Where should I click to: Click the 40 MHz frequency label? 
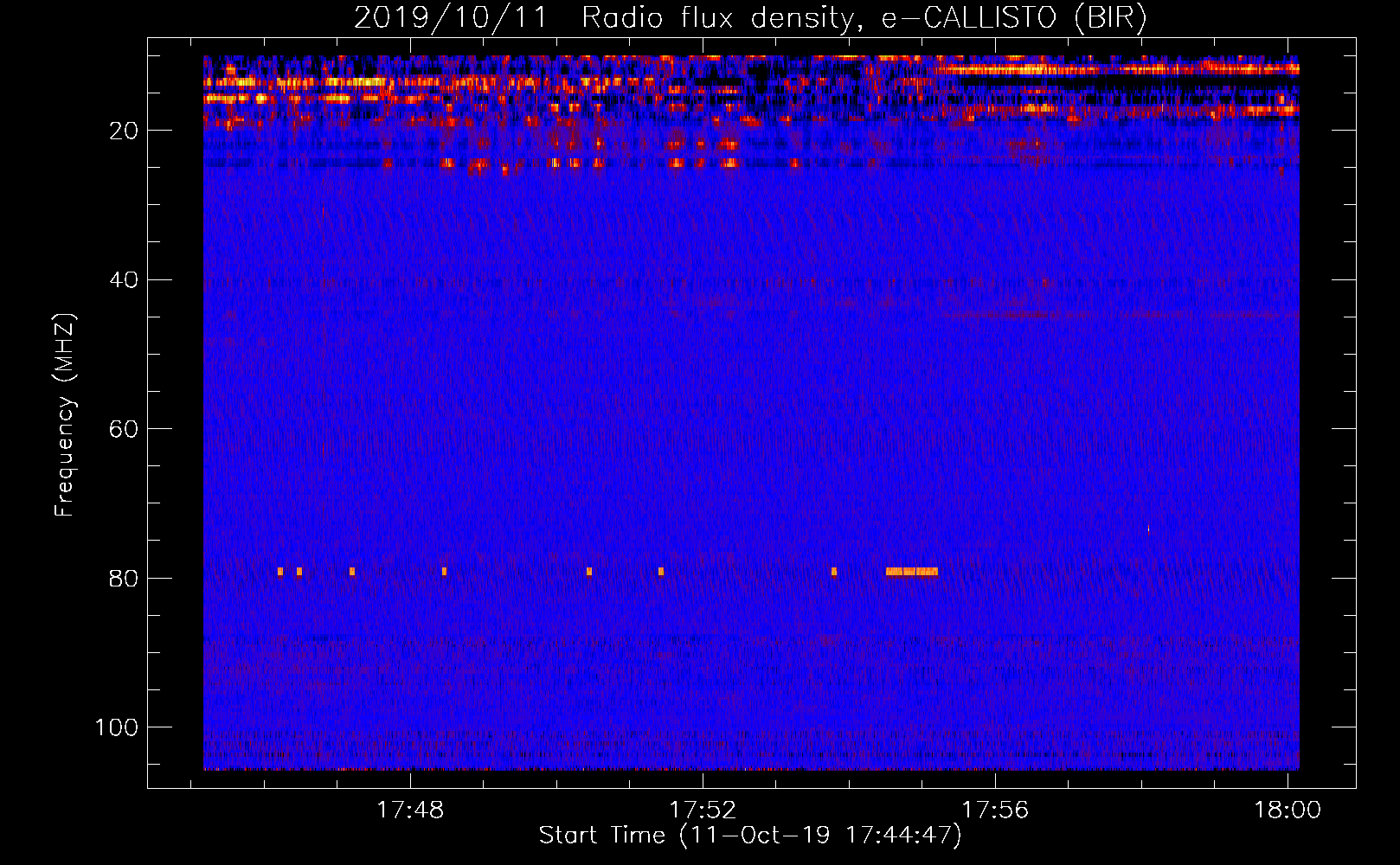pos(124,280)
